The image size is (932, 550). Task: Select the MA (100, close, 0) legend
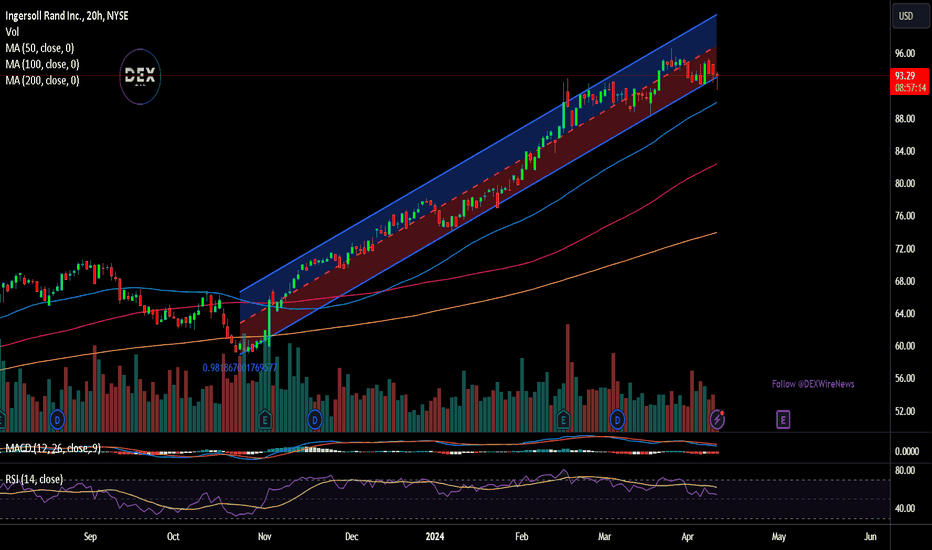[42, 64]
